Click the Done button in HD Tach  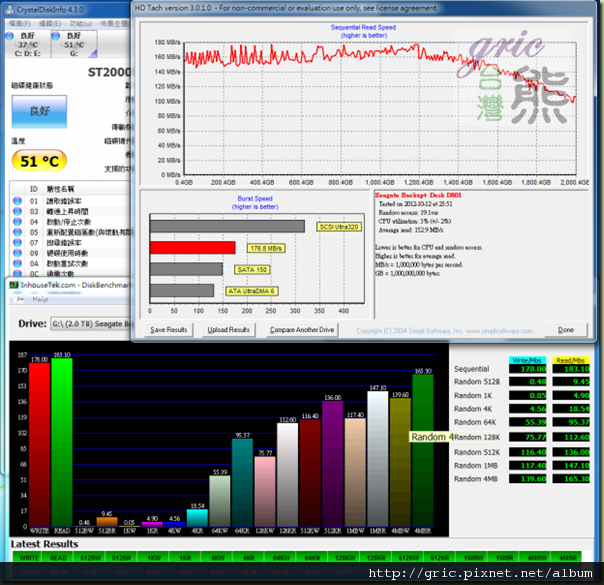566,330
